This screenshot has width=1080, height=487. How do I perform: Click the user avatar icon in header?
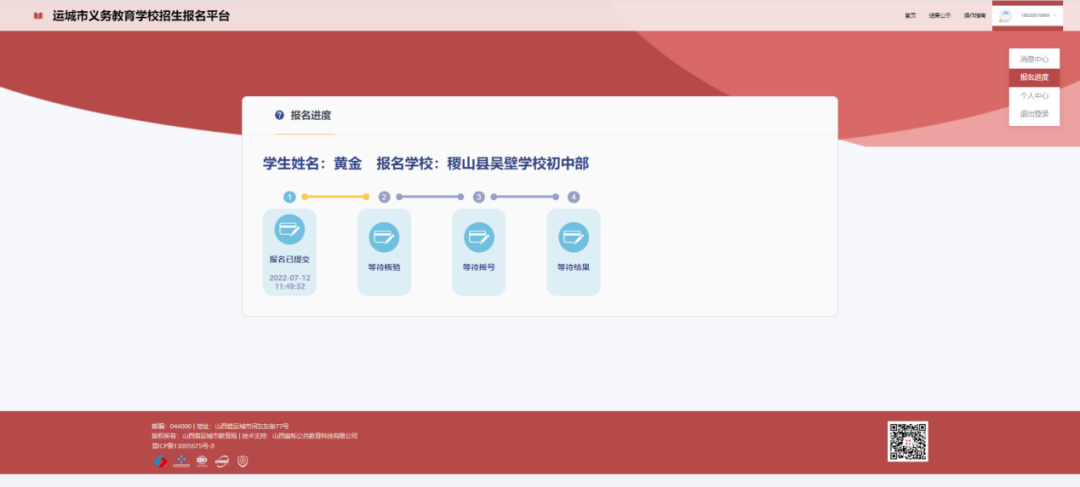[x=1006, y=16]
